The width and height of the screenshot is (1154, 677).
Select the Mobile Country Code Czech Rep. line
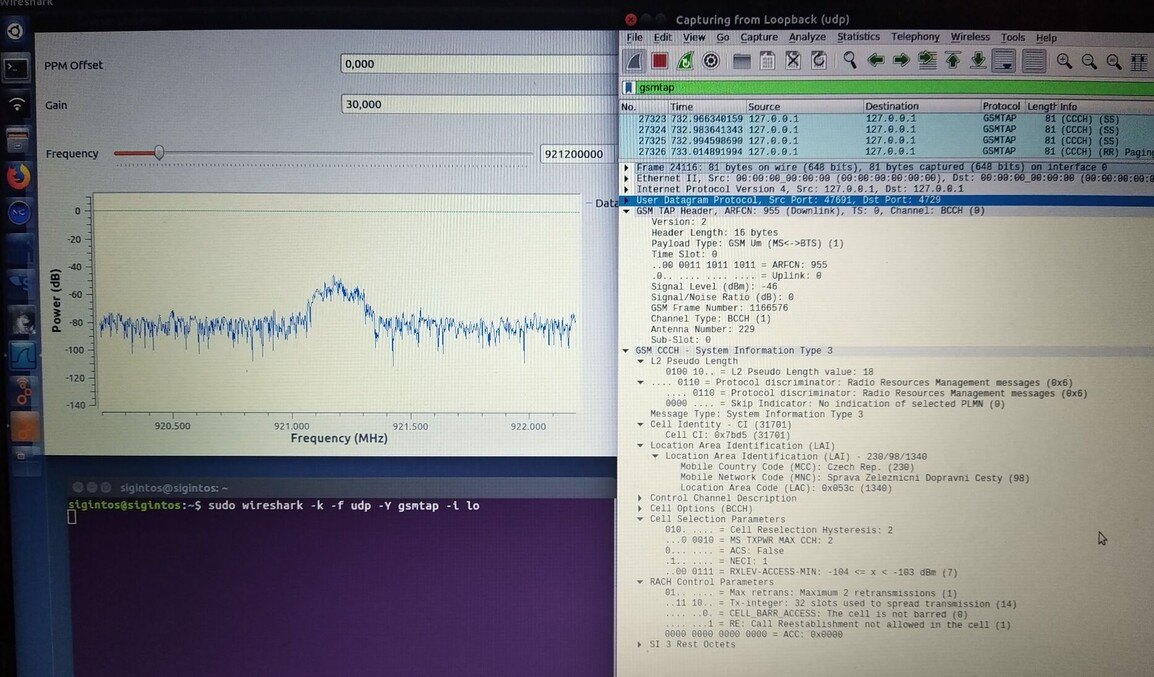tap(797, 467)
